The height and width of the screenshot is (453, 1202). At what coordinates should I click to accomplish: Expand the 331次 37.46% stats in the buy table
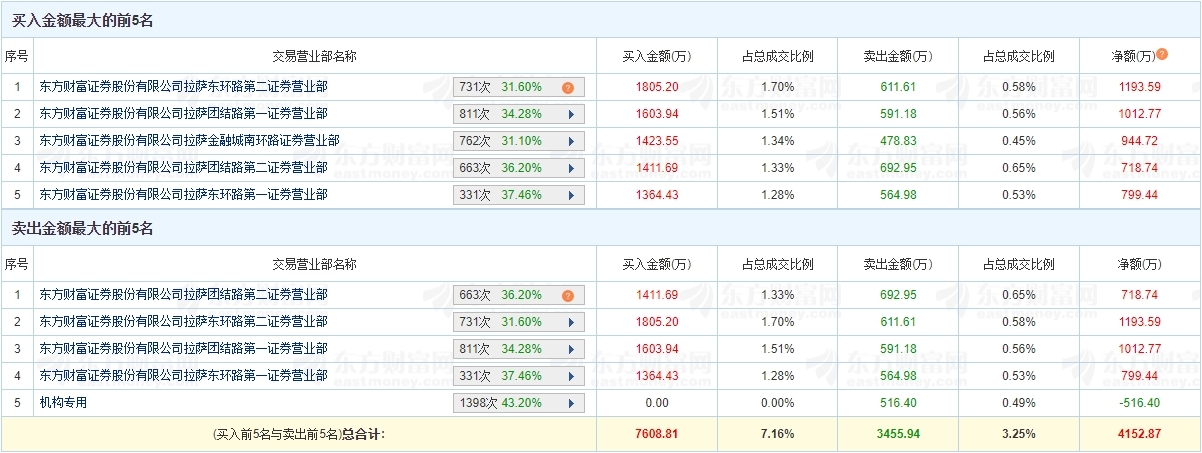[571, 195]
